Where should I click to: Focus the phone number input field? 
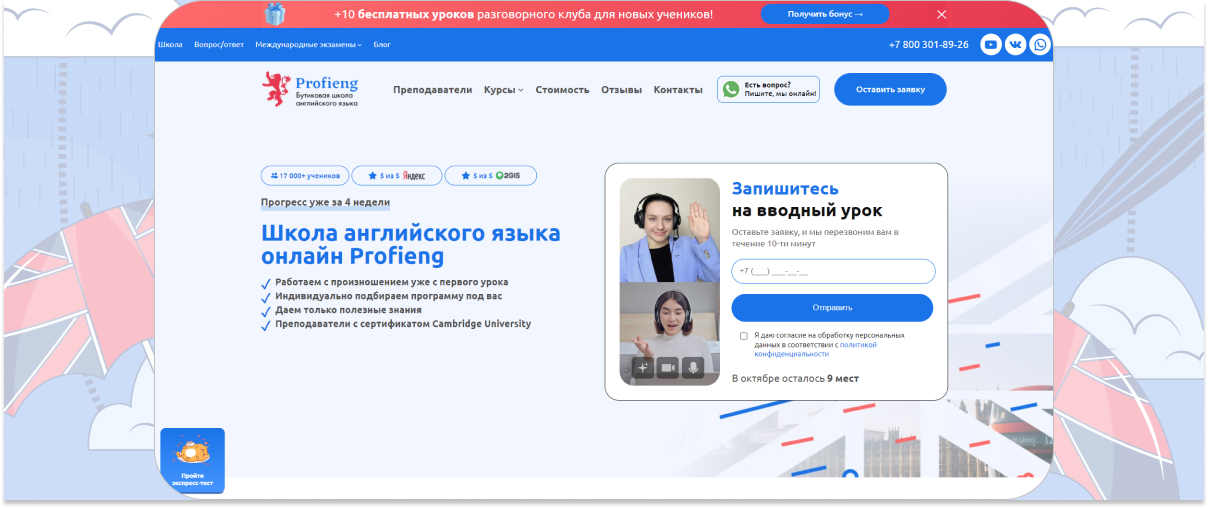832,272
